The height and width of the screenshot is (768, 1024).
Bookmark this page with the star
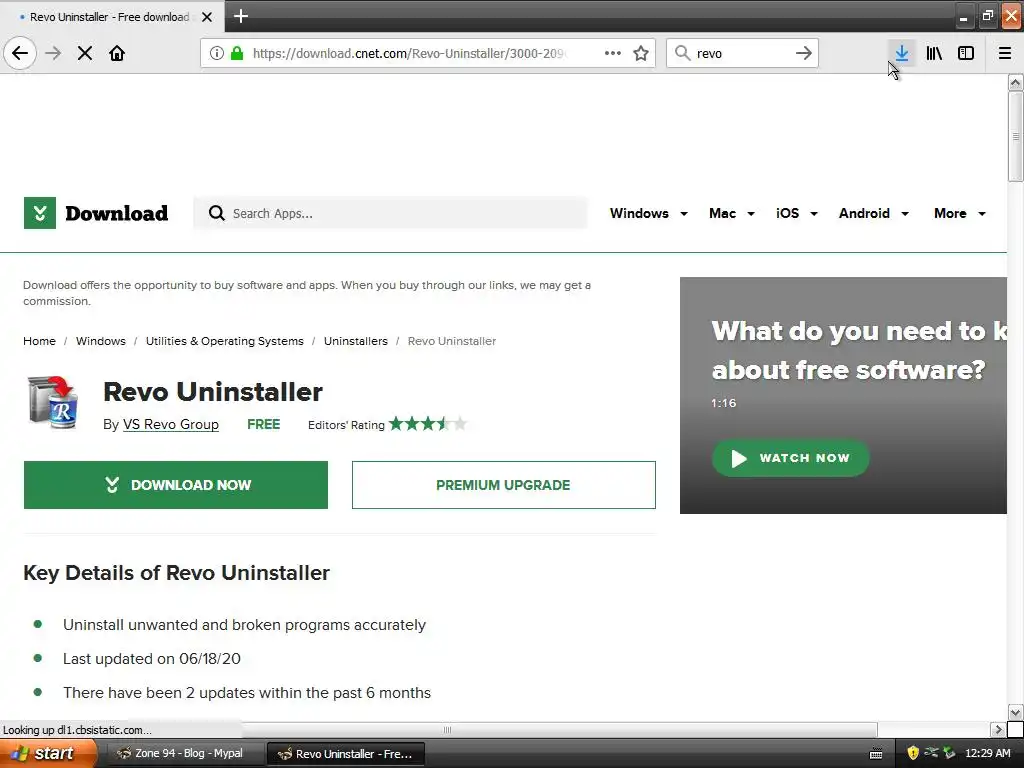point(641,53)
